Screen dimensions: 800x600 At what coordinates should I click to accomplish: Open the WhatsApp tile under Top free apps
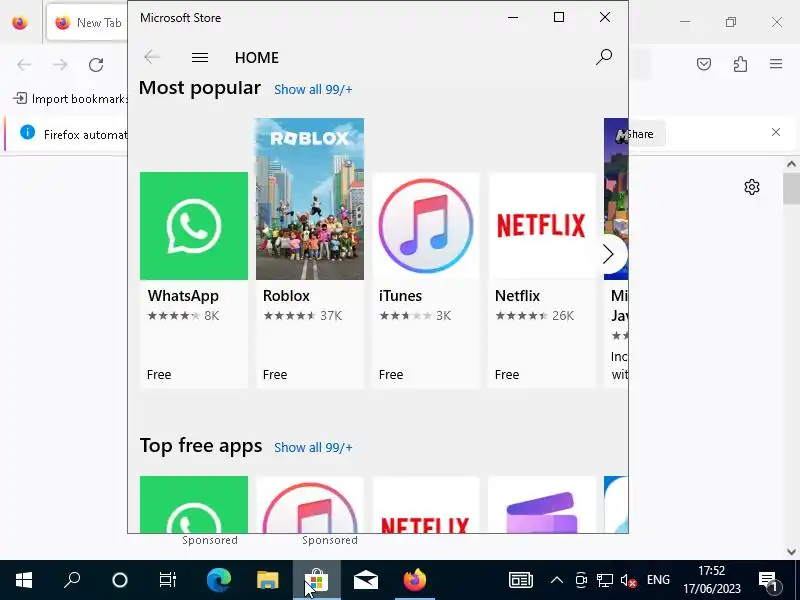[x=194, y=505]
